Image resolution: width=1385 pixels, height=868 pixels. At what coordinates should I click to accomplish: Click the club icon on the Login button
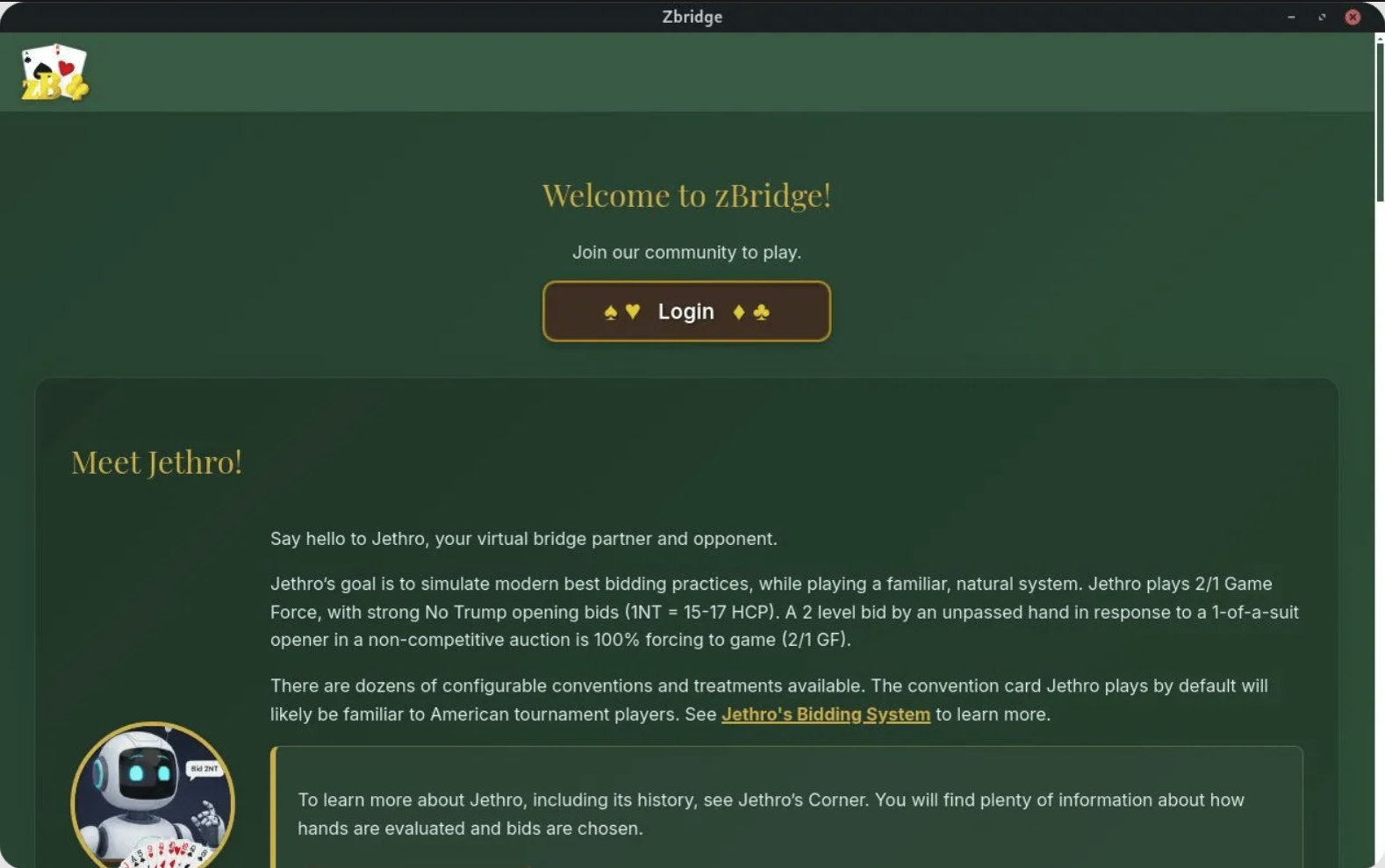(761, 312)
